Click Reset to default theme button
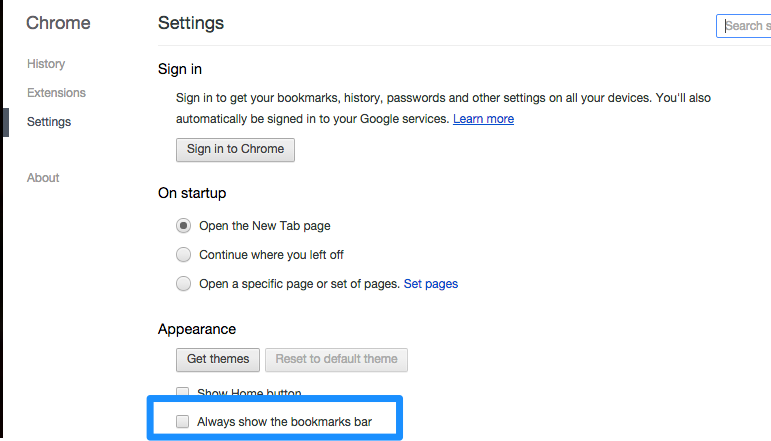771x441 pixels. [336, 359]
